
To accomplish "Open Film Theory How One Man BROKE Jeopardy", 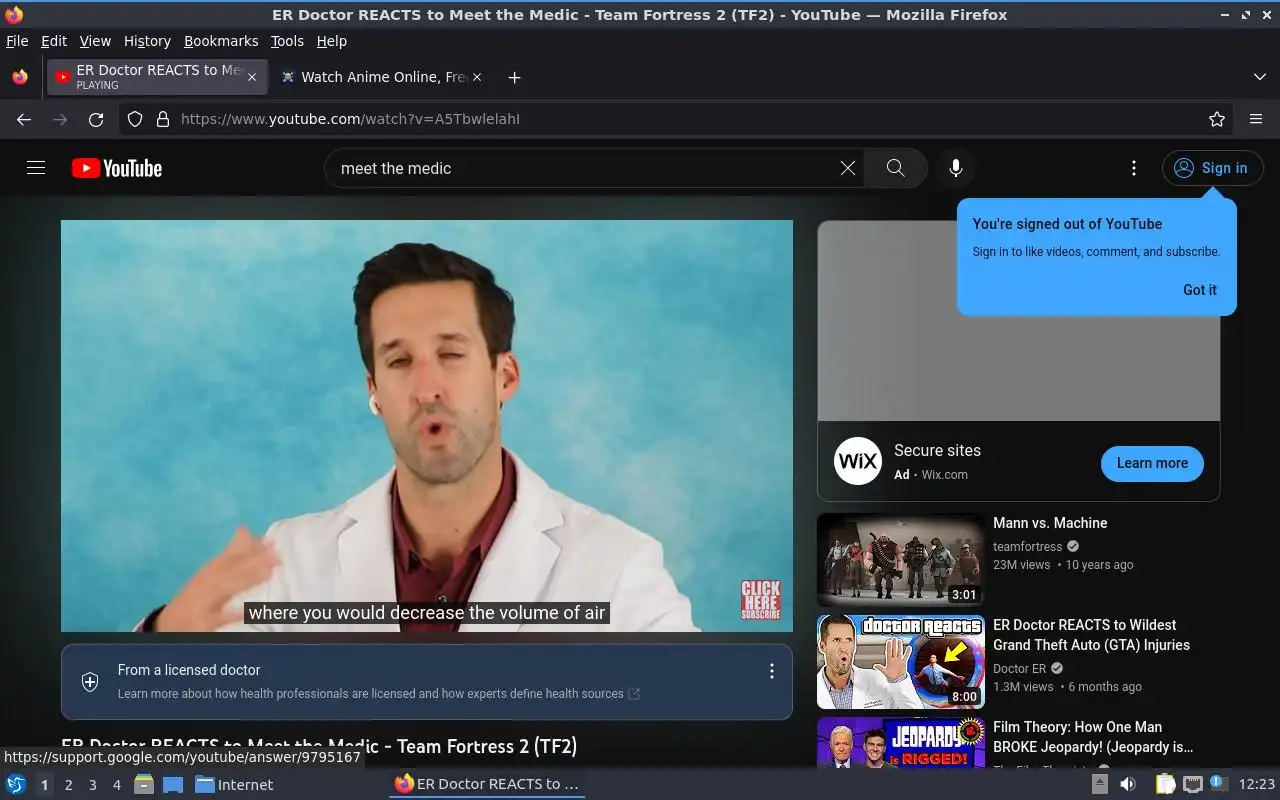I will [1093, 737].
